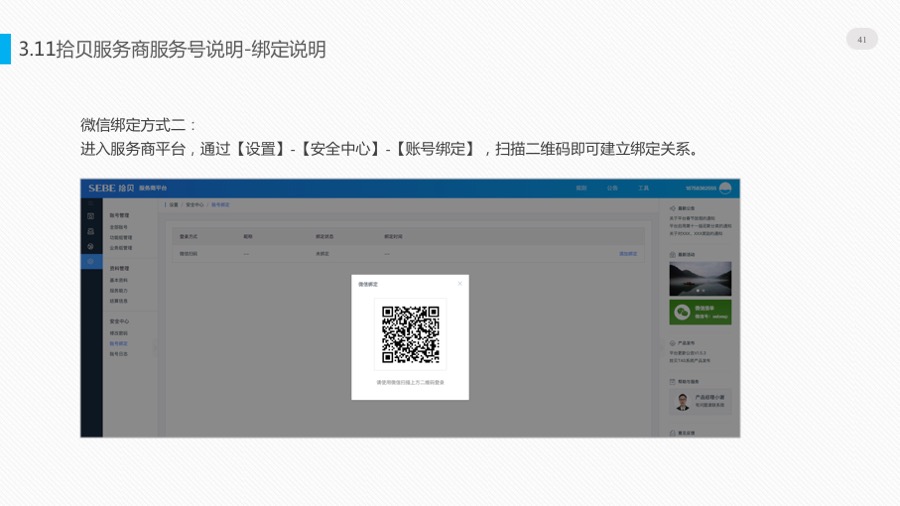Click the account phone number in header

pyautogui.click(x=701, y=188)
